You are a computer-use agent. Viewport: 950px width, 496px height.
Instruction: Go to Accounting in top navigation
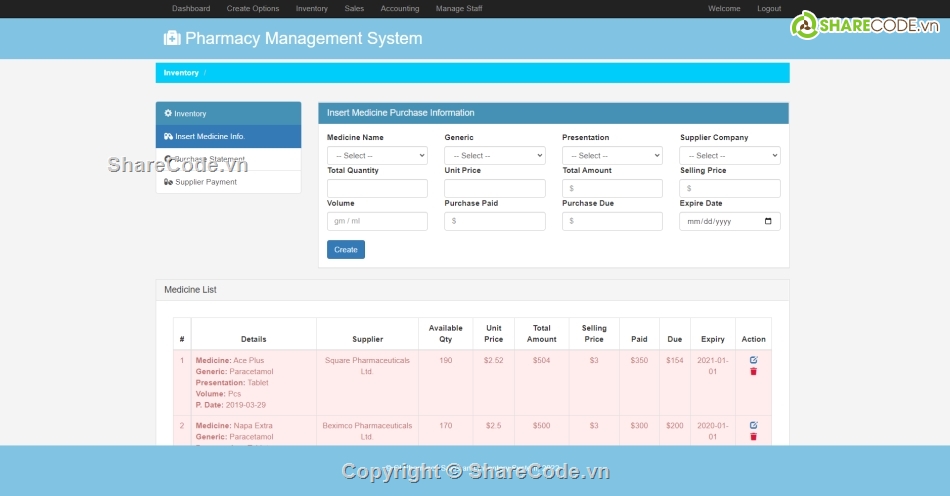pyautogui.click(x=400, y=9)
